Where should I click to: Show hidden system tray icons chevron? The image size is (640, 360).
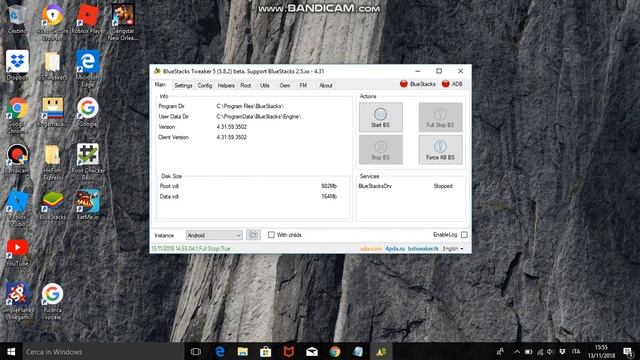(517, 351)
